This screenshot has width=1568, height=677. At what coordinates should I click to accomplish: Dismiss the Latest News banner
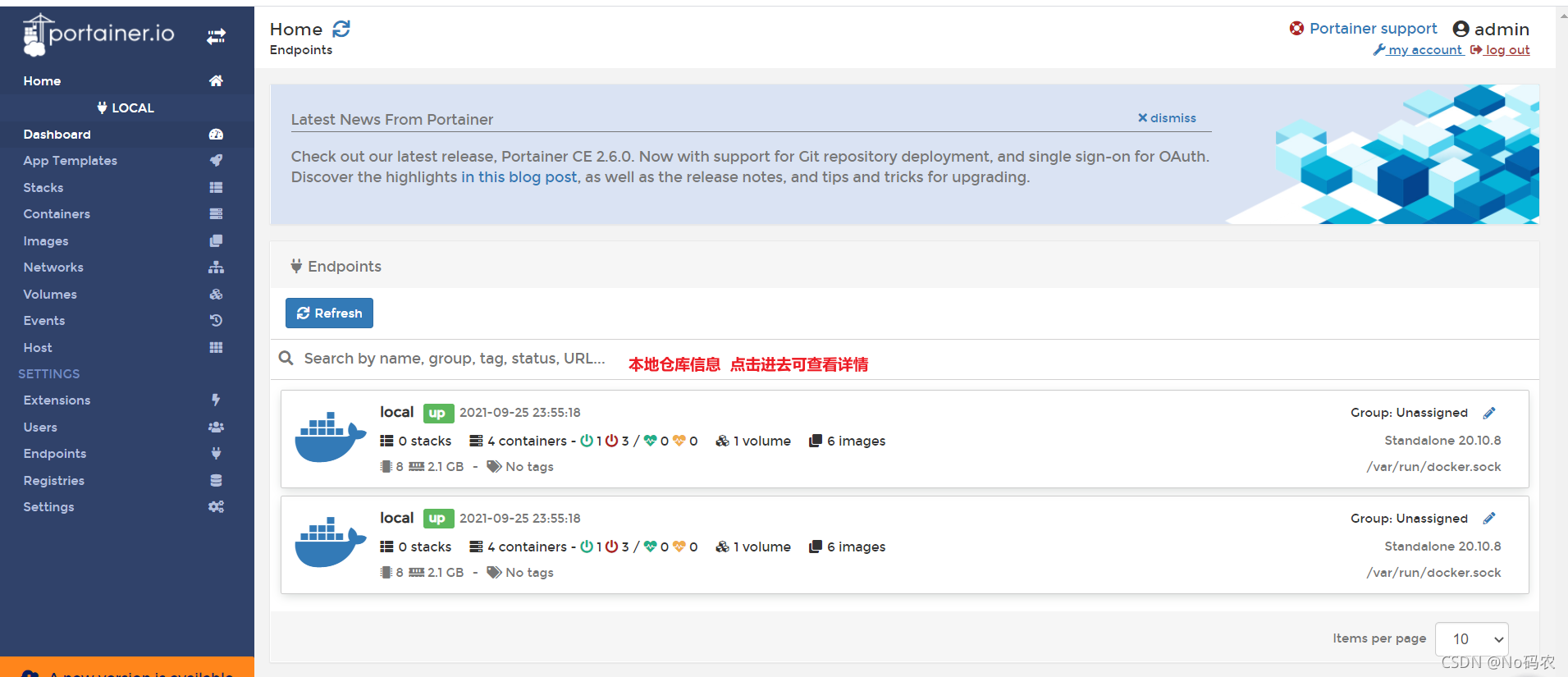coord(1166,117)
